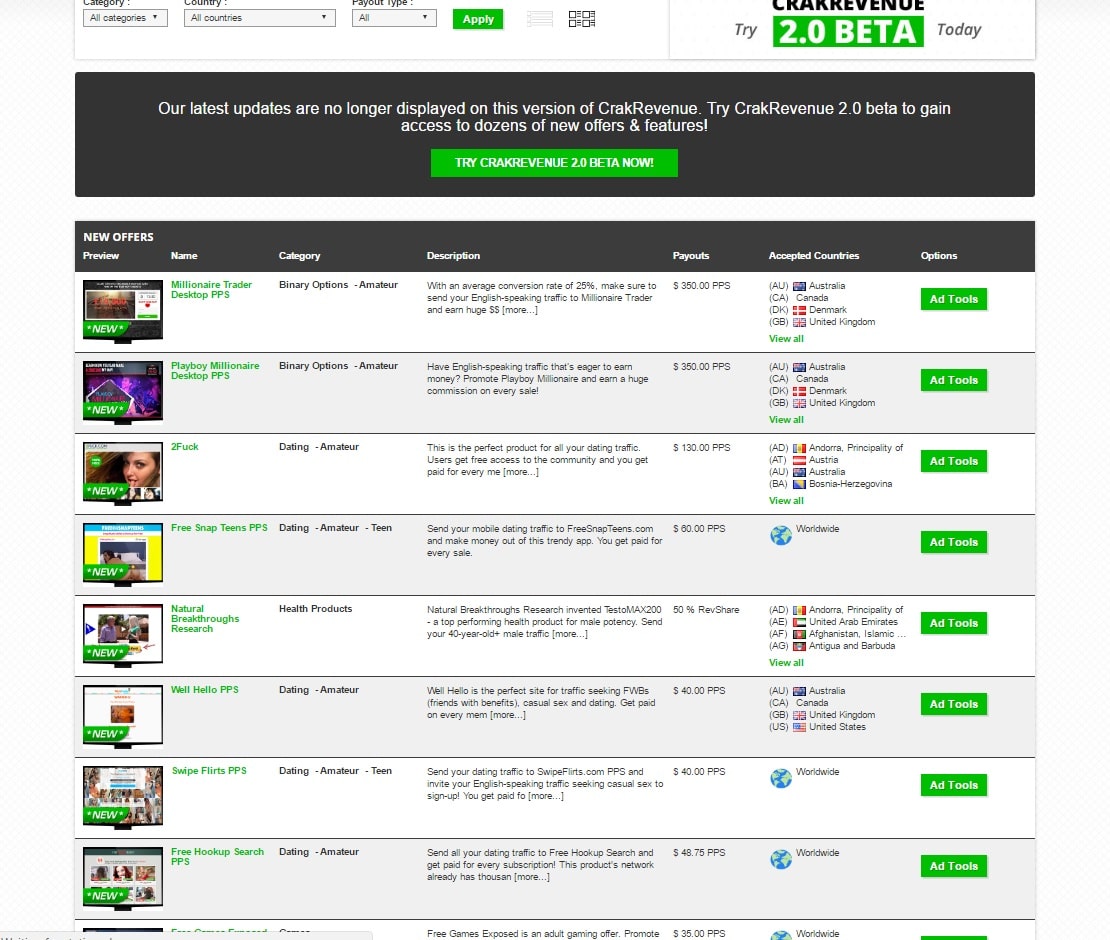1110x940 pixels.
Task: Click Ad Tools for Free Hookup Search
Action: tap(954, 866)
